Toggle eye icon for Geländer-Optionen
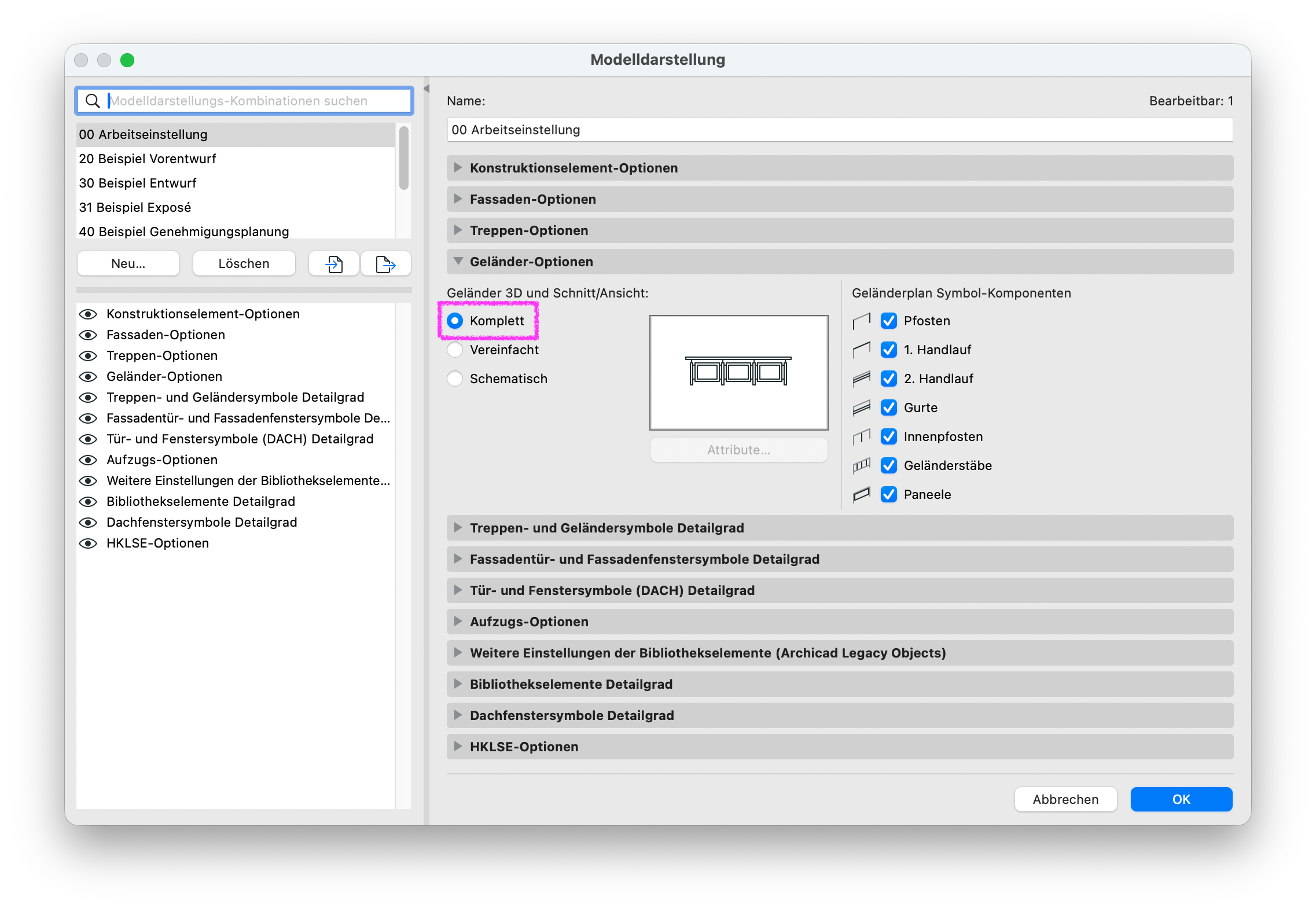The height and width of the screenshot is (911, 1316). coord(88,377)
